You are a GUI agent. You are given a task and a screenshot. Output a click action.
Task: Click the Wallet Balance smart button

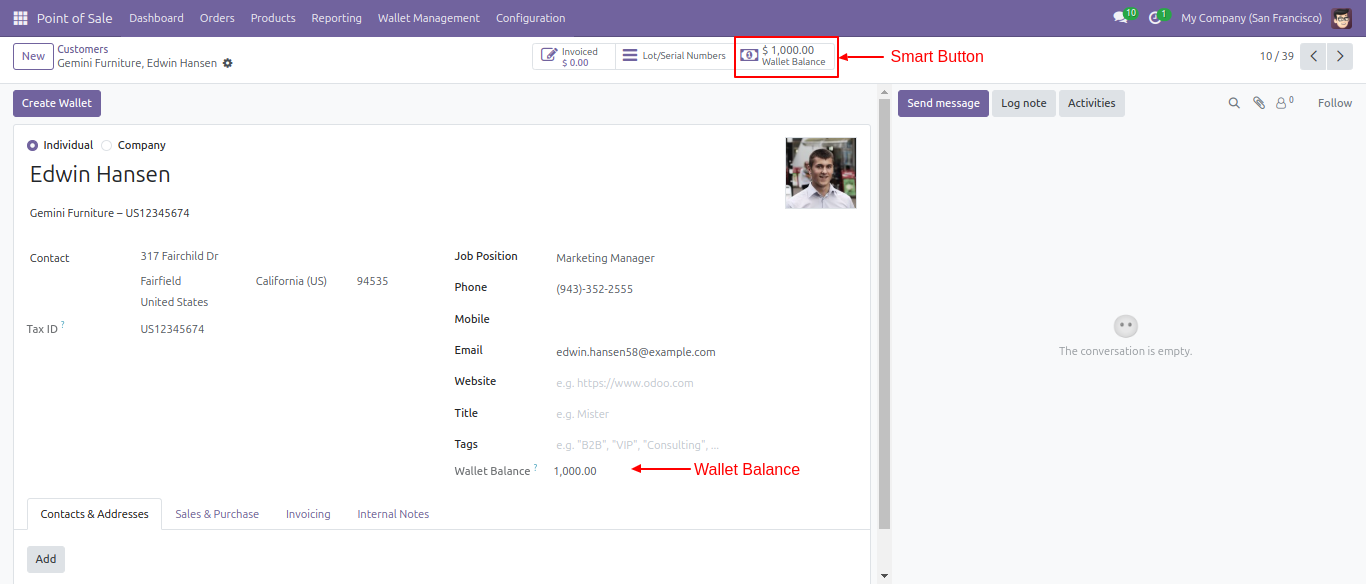click(x=786, y=56)
